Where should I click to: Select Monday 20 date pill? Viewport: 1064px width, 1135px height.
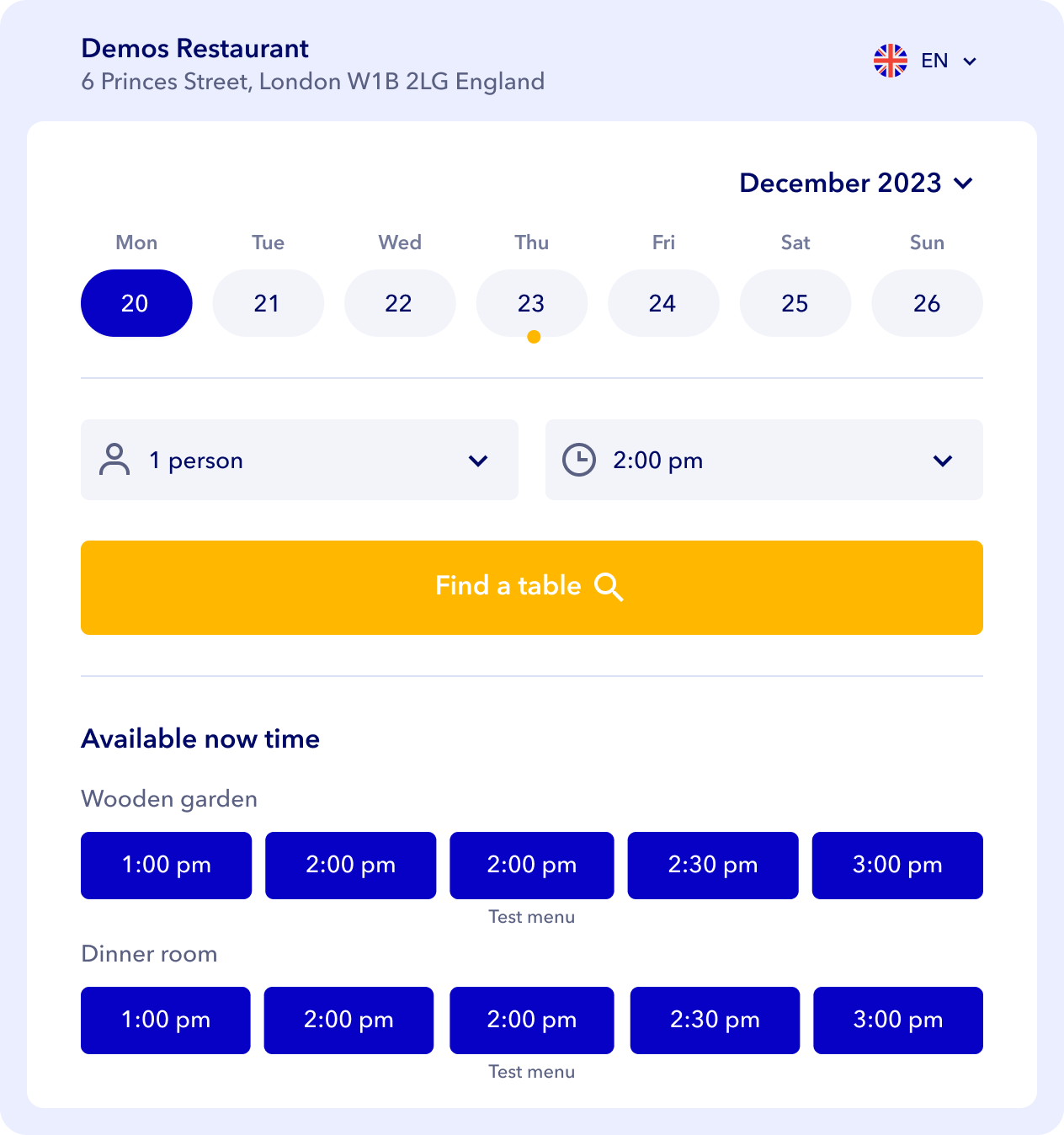click(136, 303)
